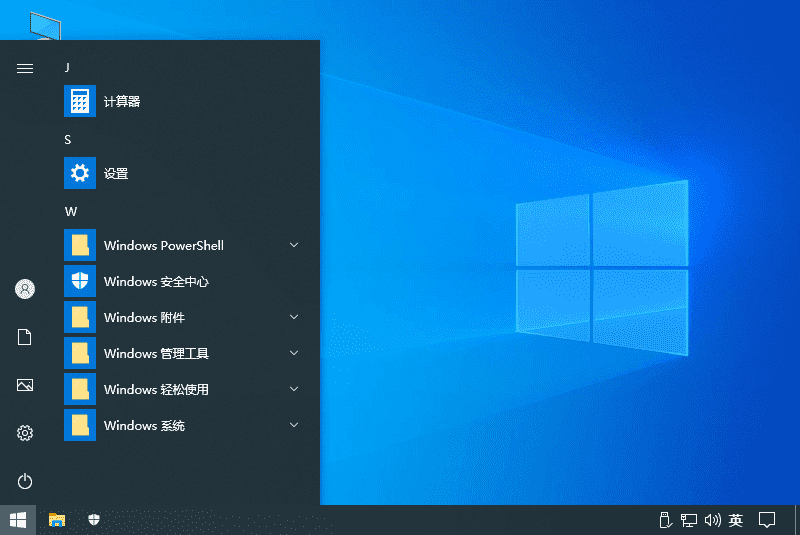Image resolution: width=800 pixels, height=535 pixels.
Task: Click Windows Security shield on taskbar
Action: [x=94, y=520]
